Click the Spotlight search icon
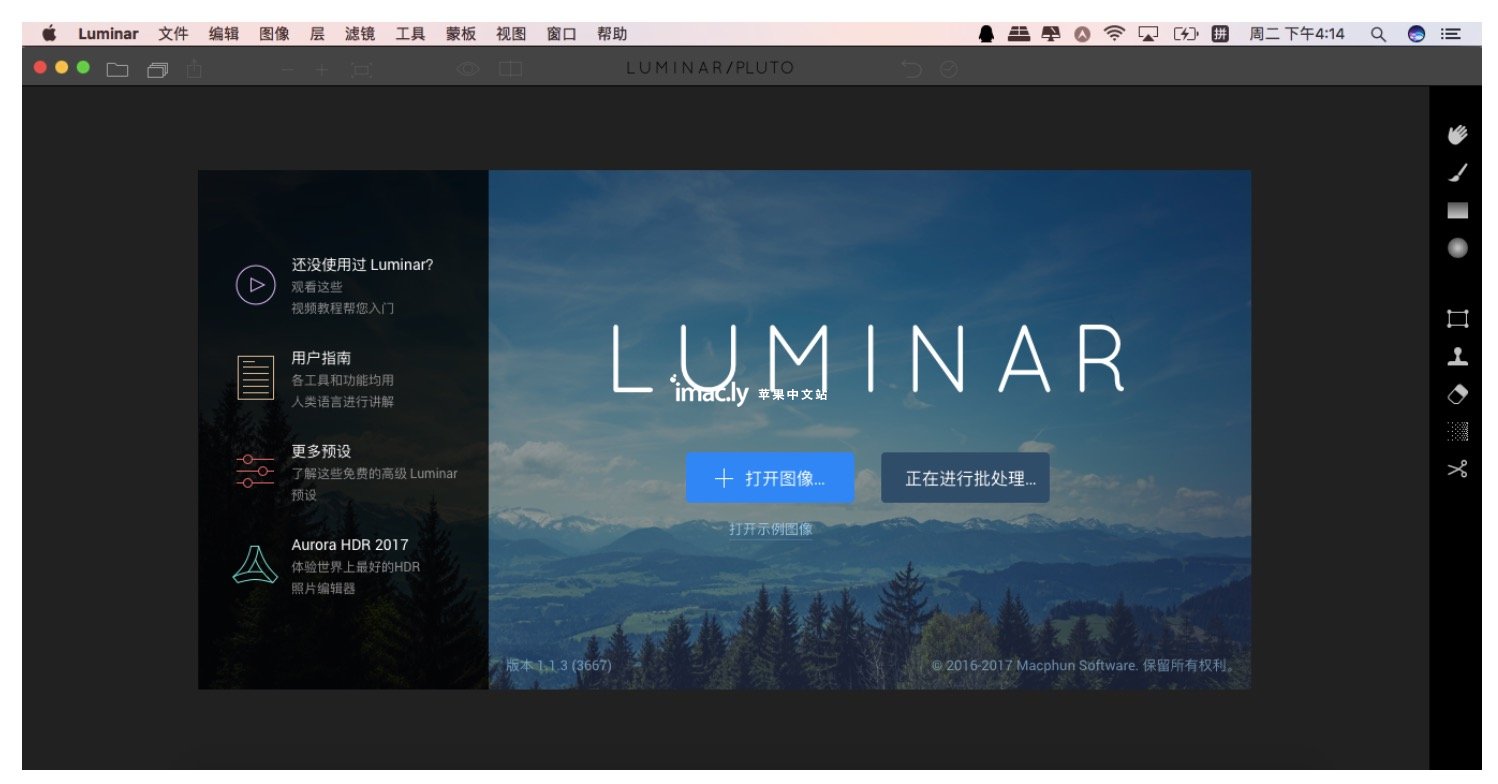 coord(1378,33)
